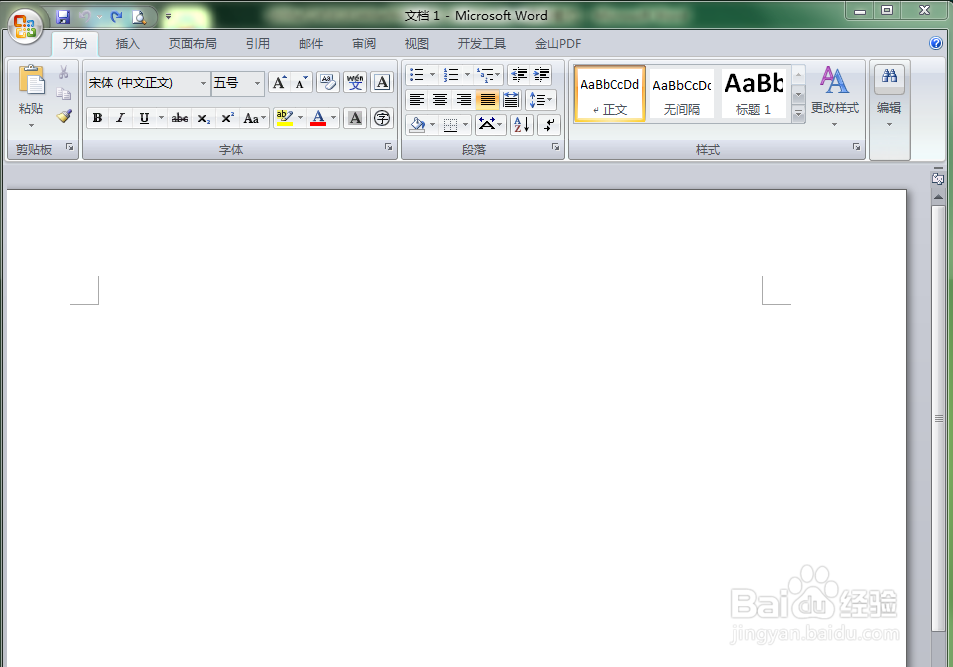Click Character Shading icon
This screenshot has height=667, width=953.
click(x=355, y=119)
